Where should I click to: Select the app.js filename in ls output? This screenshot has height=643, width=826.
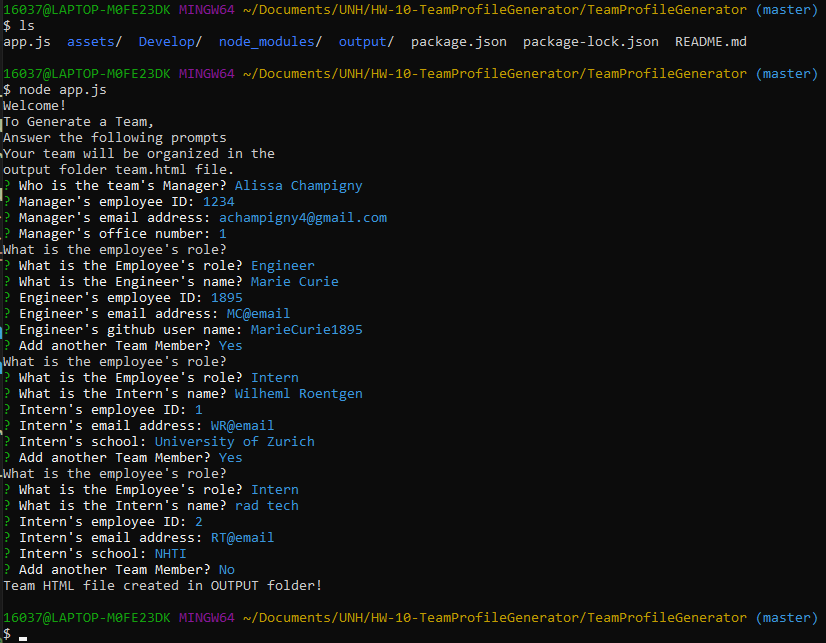(x=26, y=41)
